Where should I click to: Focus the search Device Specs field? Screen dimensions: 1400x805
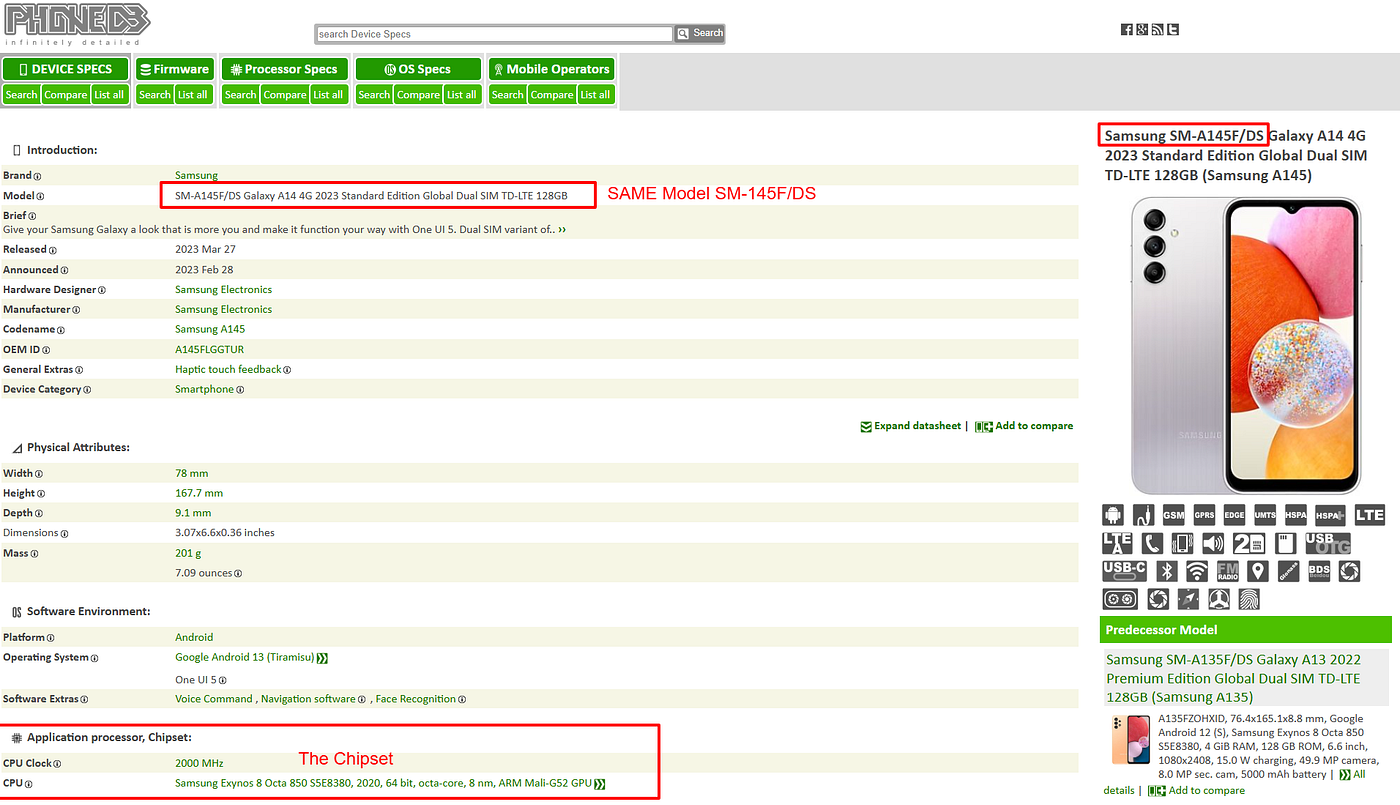(x=494, y=34)
